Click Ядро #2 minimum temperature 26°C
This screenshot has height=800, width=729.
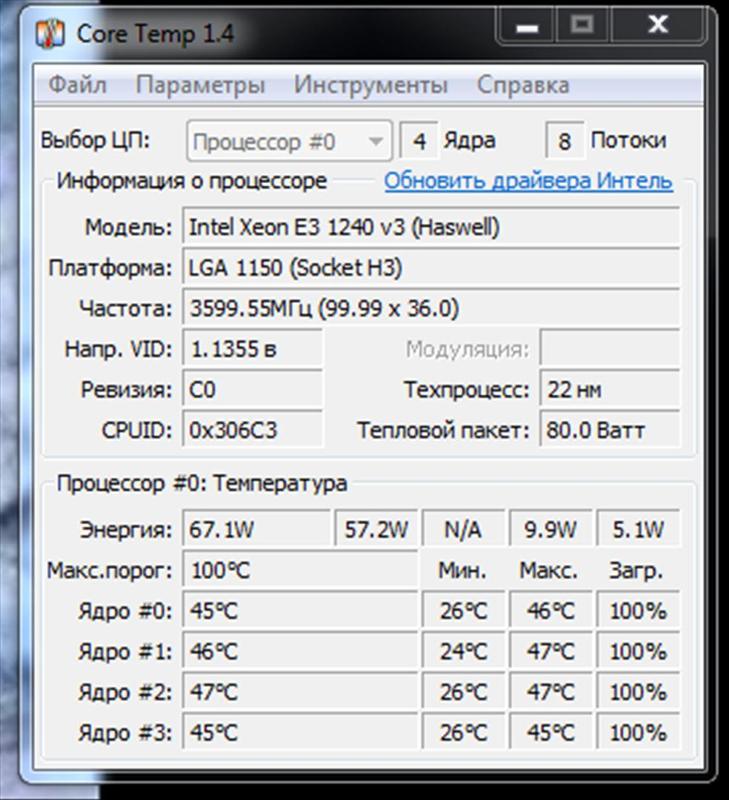pos(463,692)
